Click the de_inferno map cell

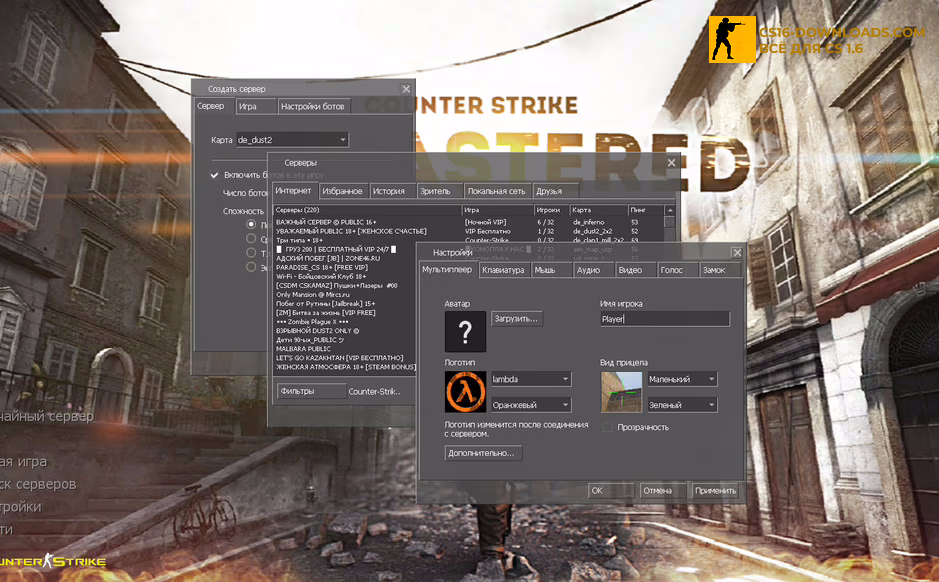point(589,222)
